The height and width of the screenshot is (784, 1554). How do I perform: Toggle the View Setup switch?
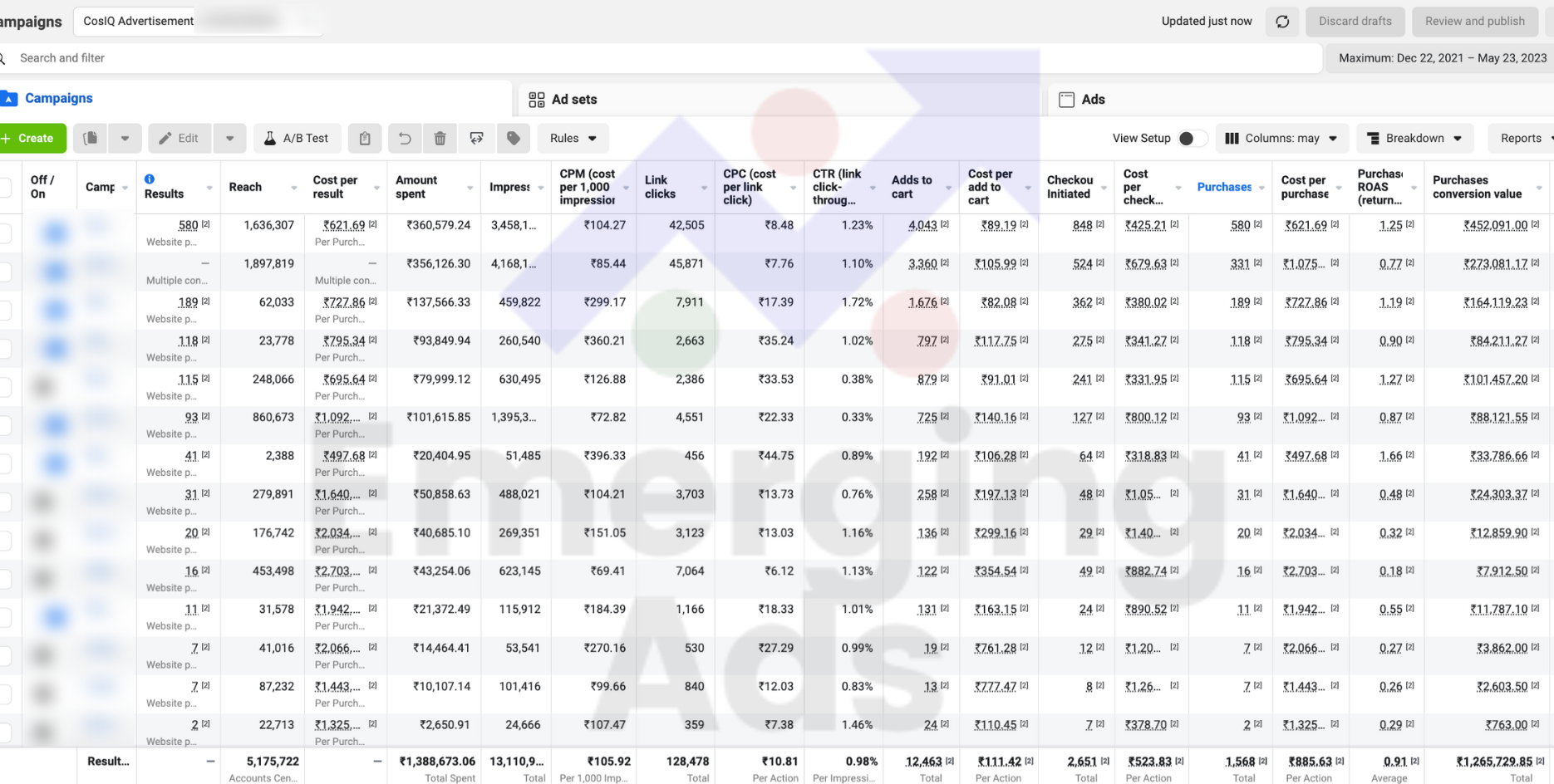point(1192,138)
